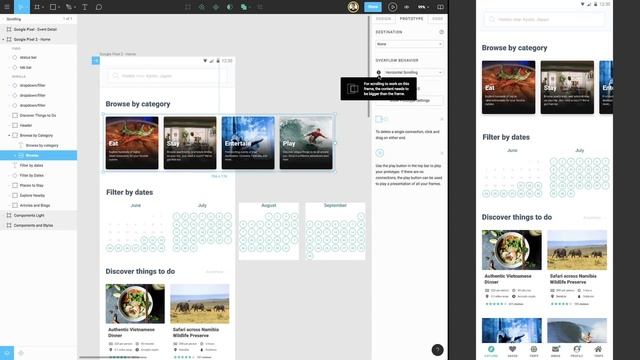Select the Text tool
Viewport: 640px width, 360px height.
point(84,7)
